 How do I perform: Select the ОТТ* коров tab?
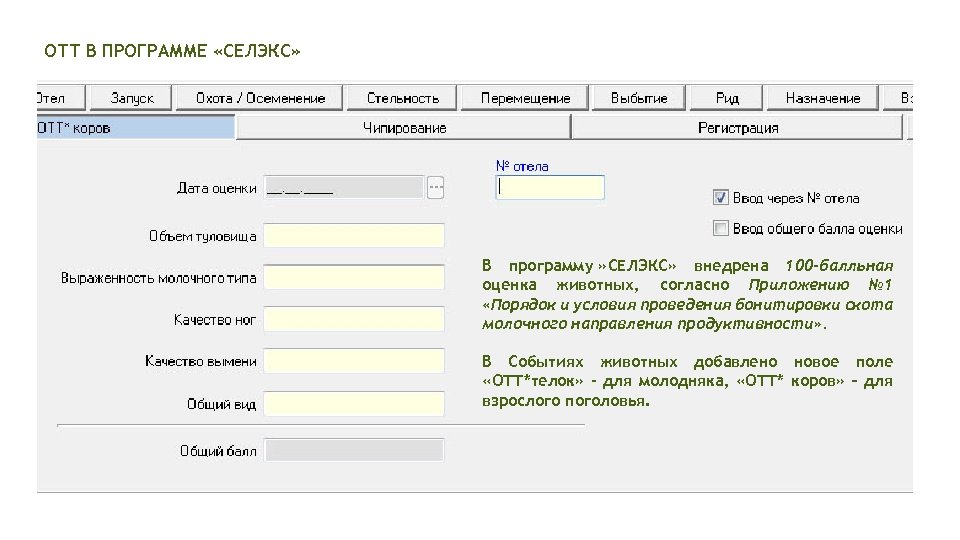pyautogui.click(x=135, y=128)
